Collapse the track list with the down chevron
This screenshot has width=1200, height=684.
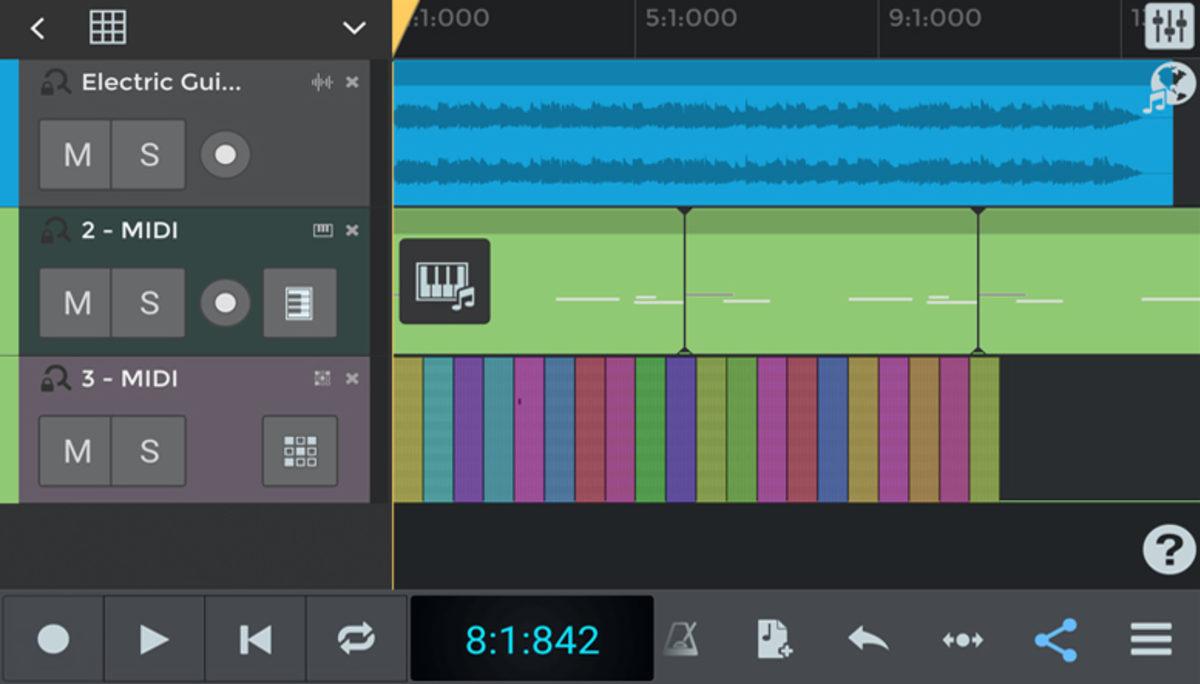click(354, 28)
